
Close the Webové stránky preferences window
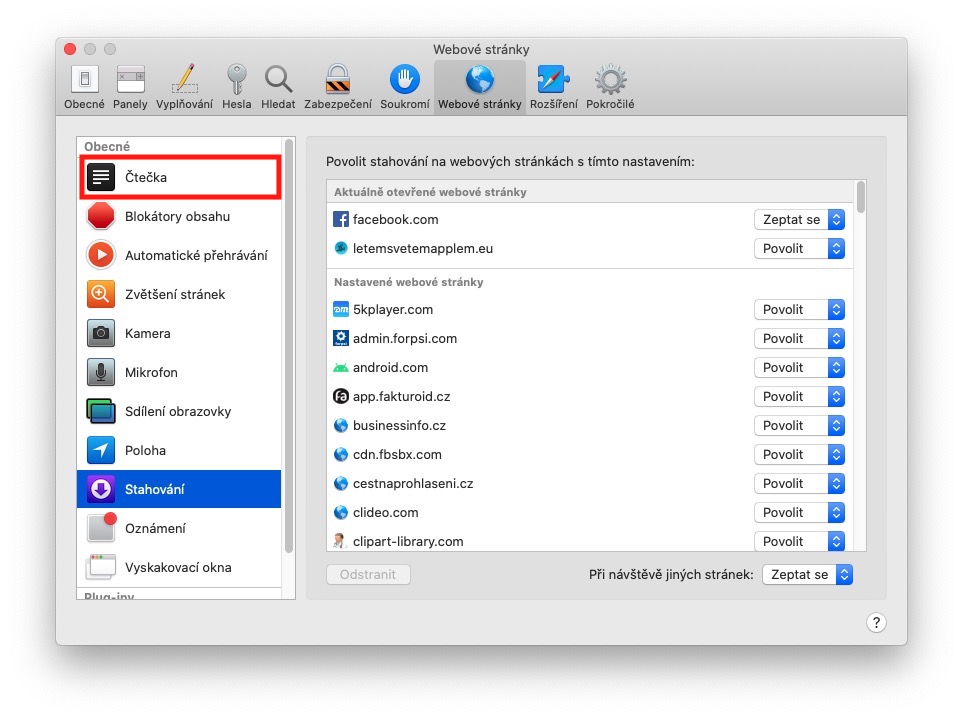[70, 49]
